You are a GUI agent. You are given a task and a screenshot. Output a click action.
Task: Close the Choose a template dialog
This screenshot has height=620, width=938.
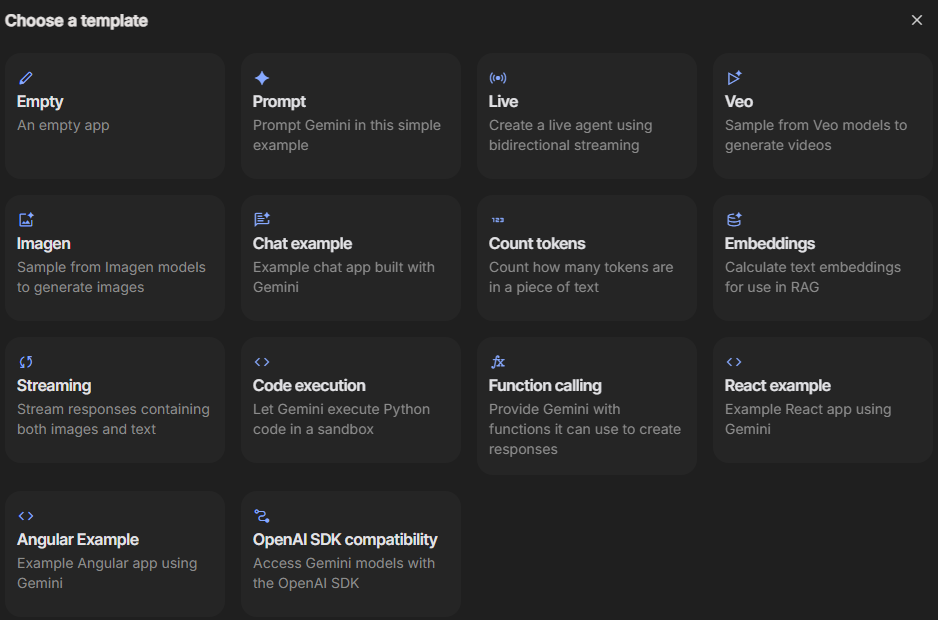coord(917,20)
